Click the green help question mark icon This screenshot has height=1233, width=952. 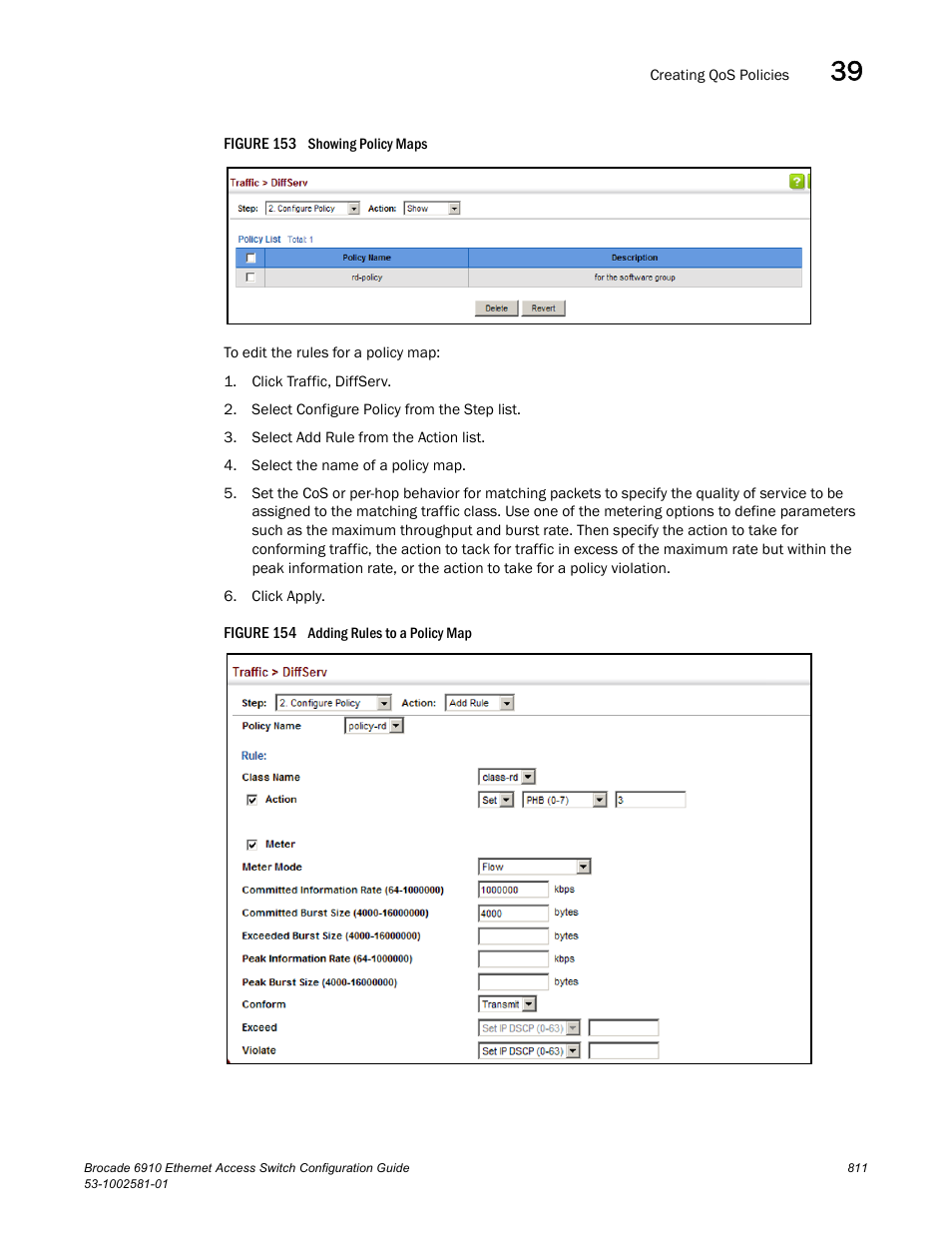[x=796, y=182]
